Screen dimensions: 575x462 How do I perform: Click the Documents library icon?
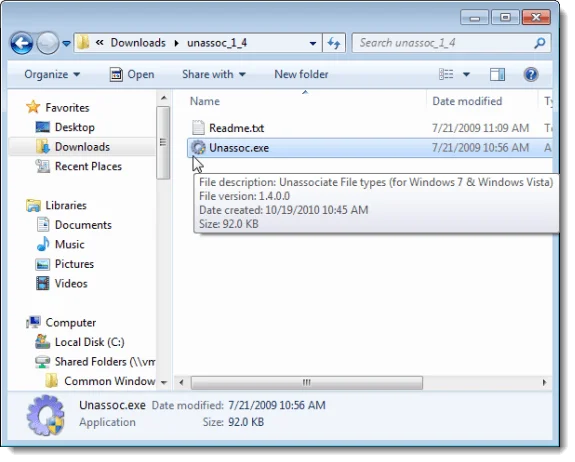43,224
